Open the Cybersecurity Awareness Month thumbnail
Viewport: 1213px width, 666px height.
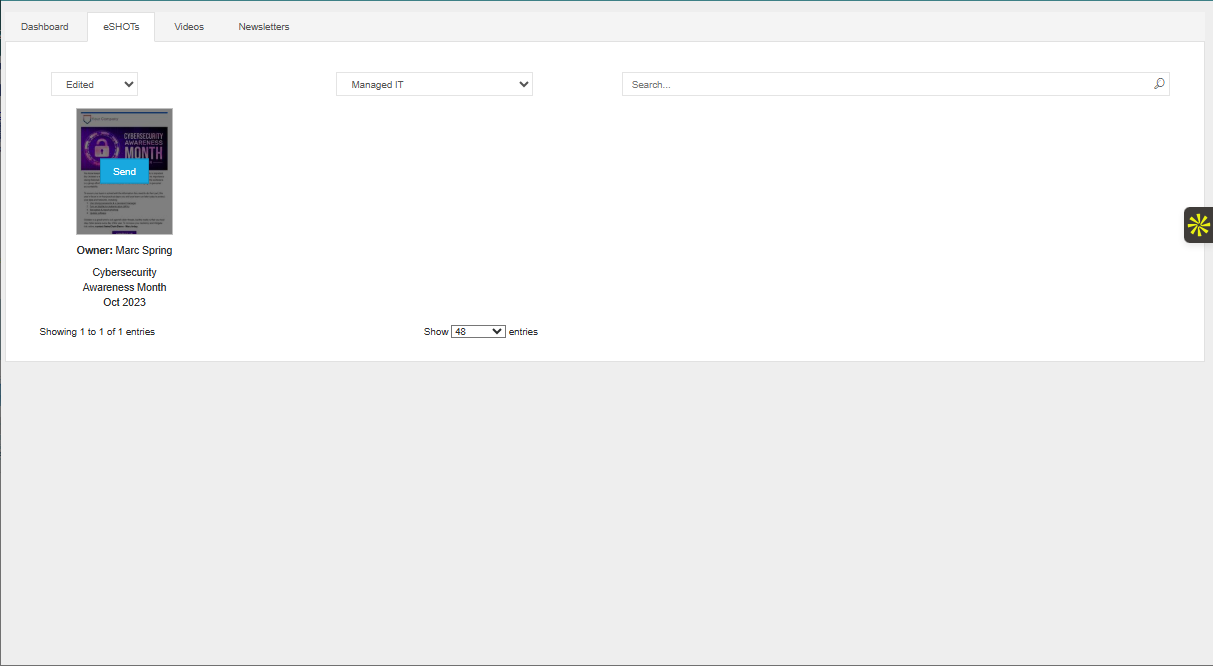pos(124,171)
